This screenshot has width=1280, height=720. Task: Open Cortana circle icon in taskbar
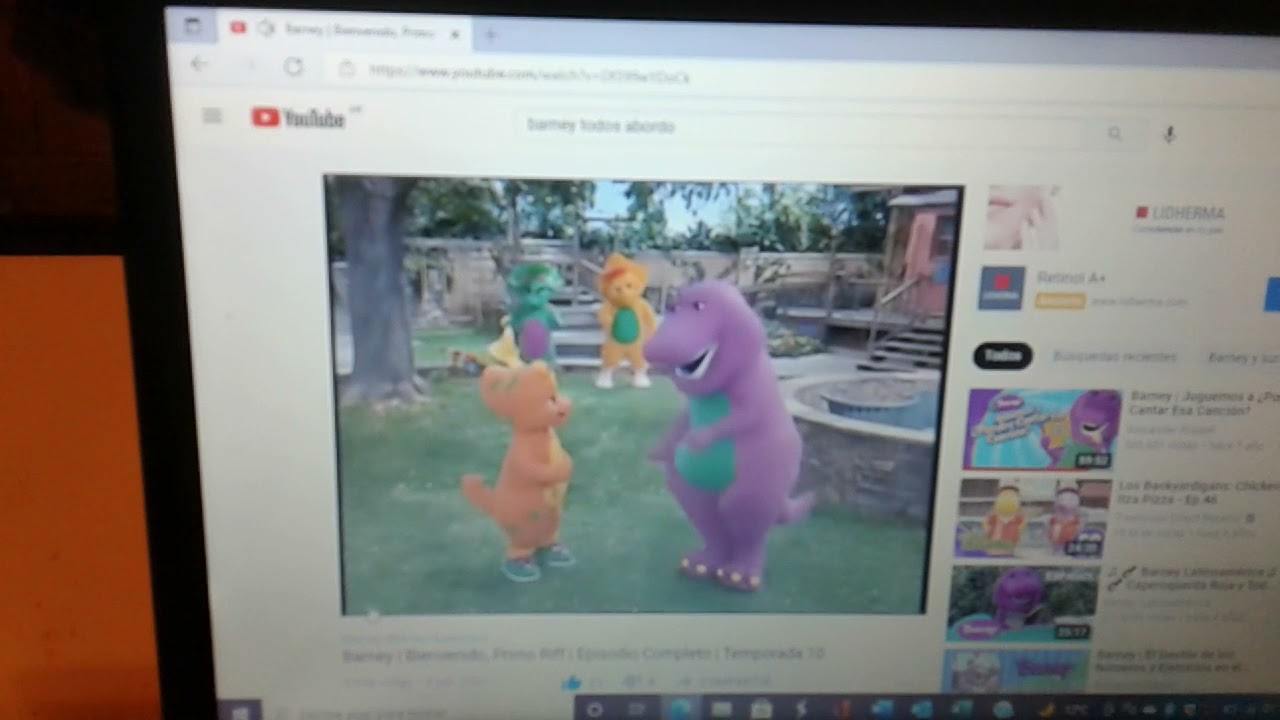pyautogui.click(x=595, y=709)
